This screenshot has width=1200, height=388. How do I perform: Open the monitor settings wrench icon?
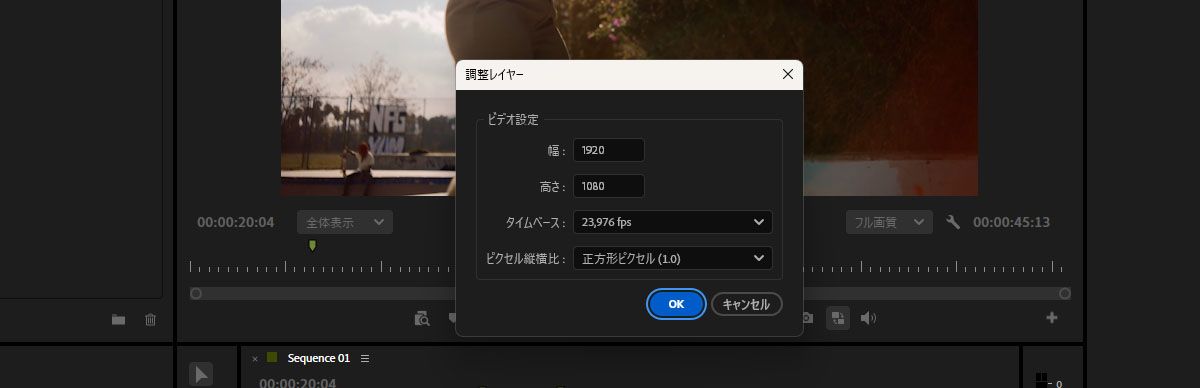click(x=953, y=222)
